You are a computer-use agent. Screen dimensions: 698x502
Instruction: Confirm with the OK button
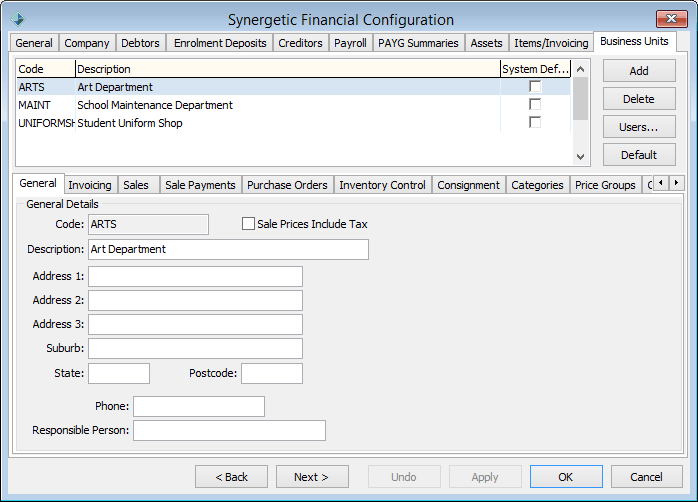(566, 477)
